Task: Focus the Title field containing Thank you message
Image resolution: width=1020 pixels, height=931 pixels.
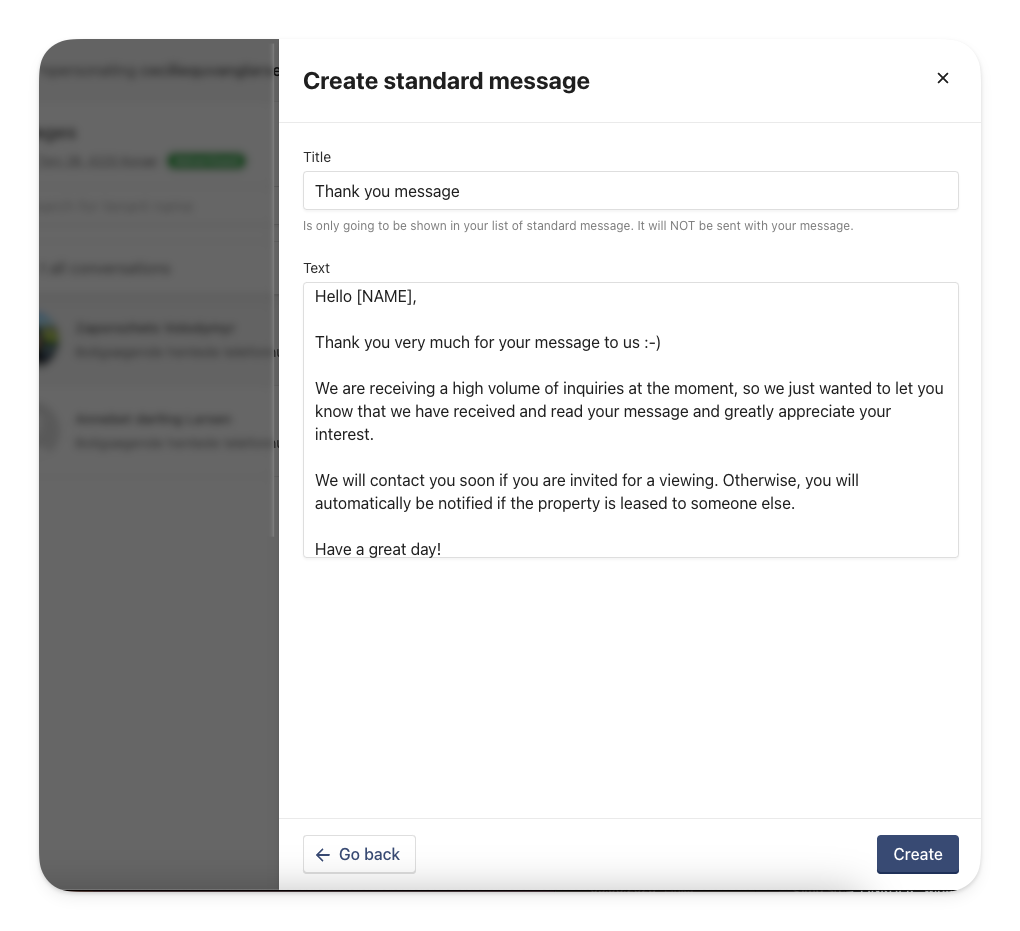Action: [630, 191]
